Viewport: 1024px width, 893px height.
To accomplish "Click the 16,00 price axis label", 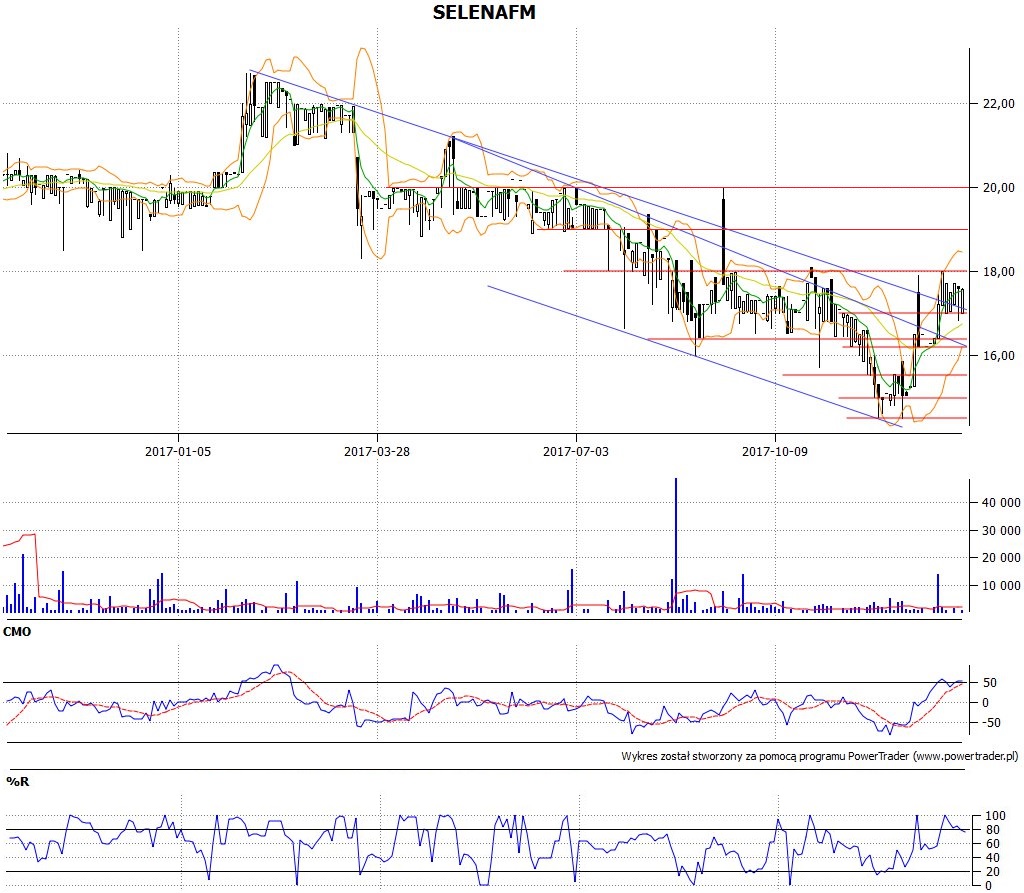I will (x=999, y=355).
